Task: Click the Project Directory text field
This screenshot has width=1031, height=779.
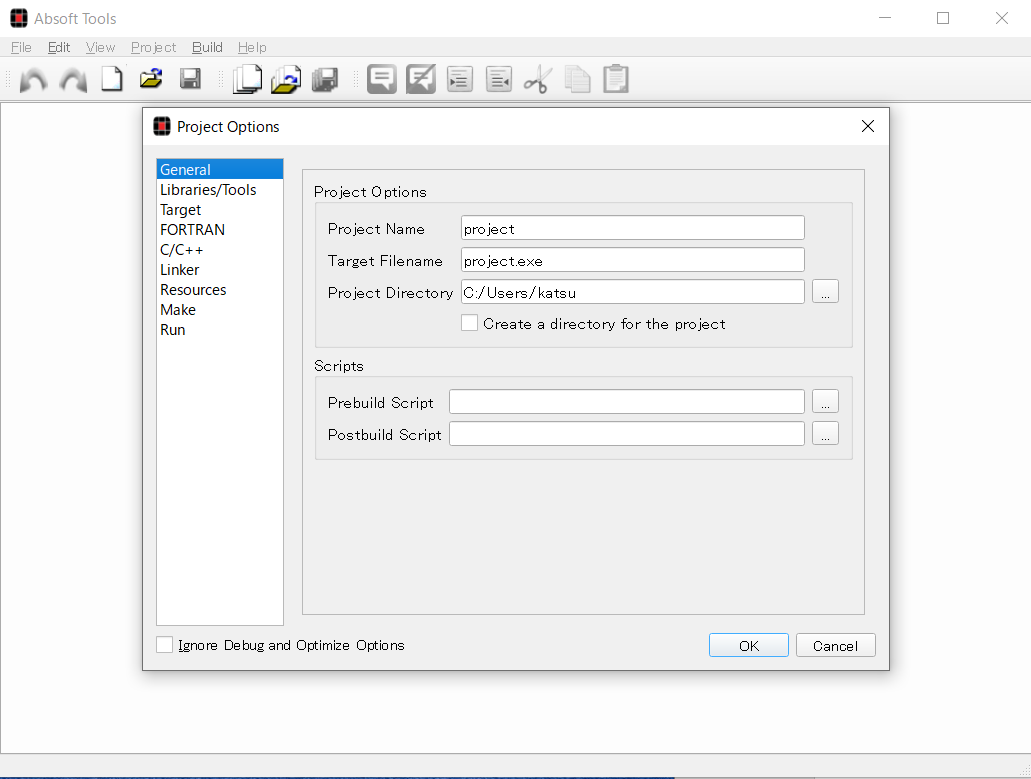Action: pos(633,292)
